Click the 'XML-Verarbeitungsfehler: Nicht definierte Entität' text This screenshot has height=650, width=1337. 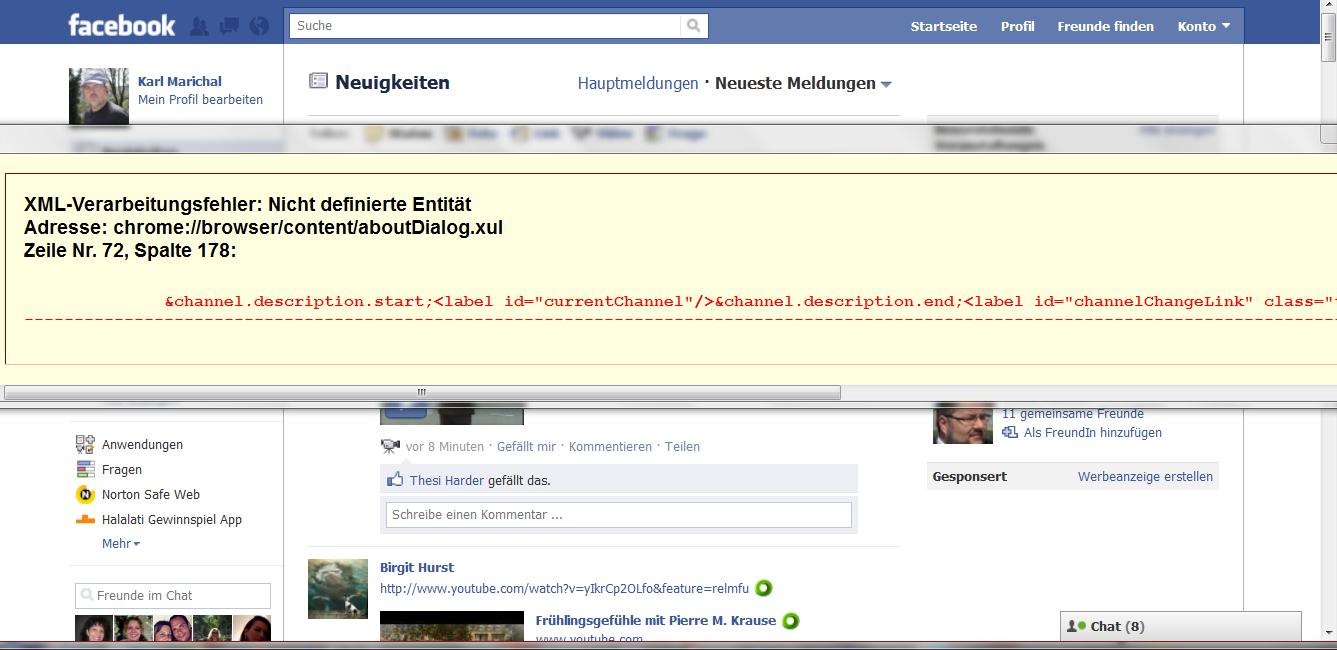247,204
